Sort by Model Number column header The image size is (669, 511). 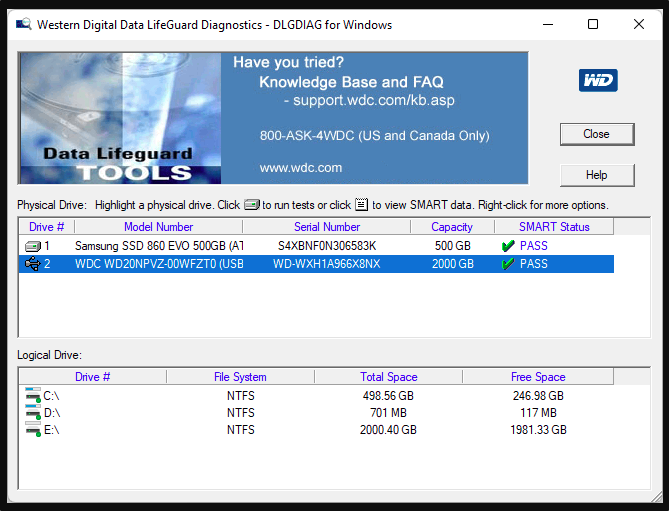coord(158,227)
